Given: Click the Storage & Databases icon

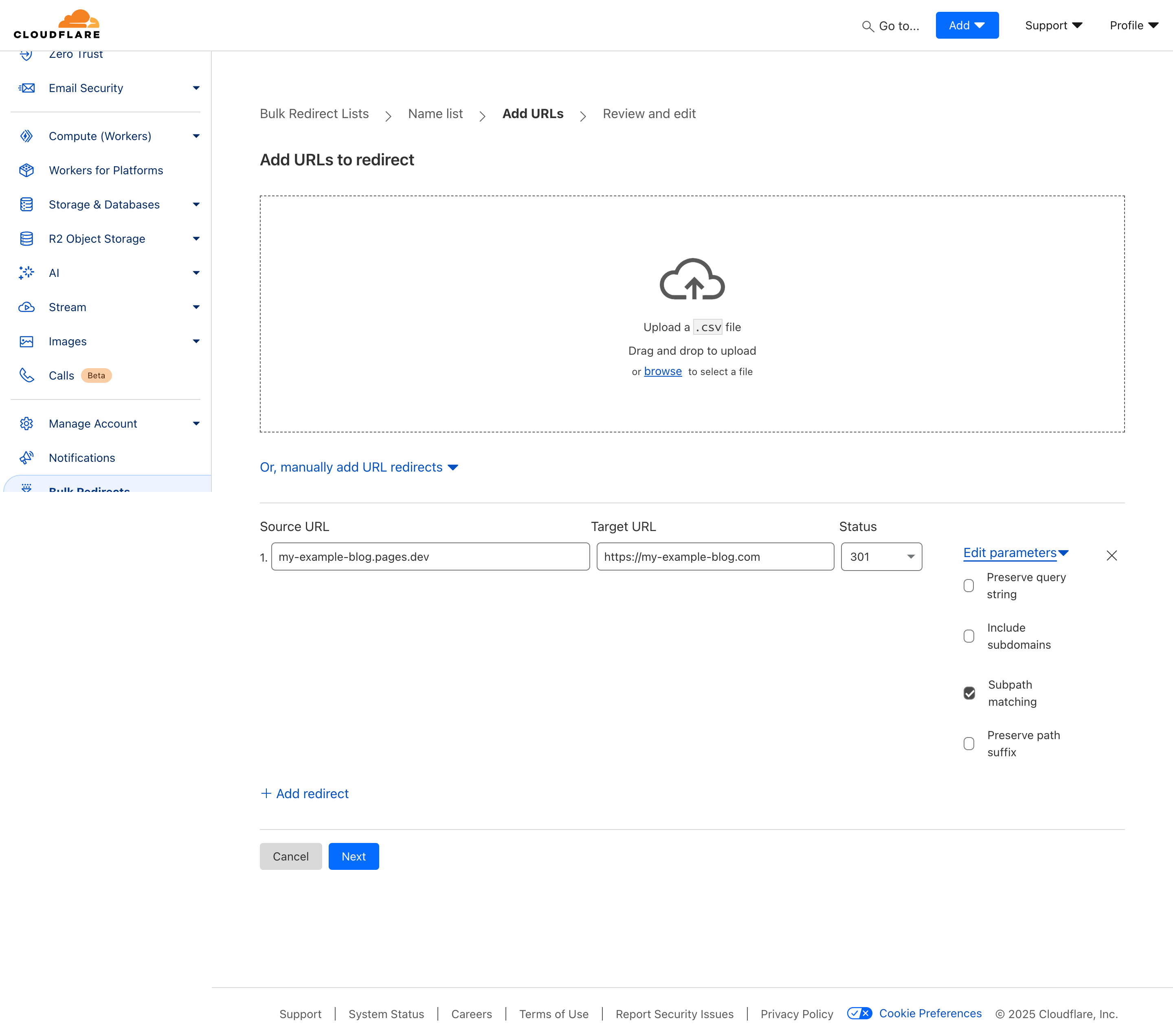Looking at the screenshot, I should [x=26, y=204].
